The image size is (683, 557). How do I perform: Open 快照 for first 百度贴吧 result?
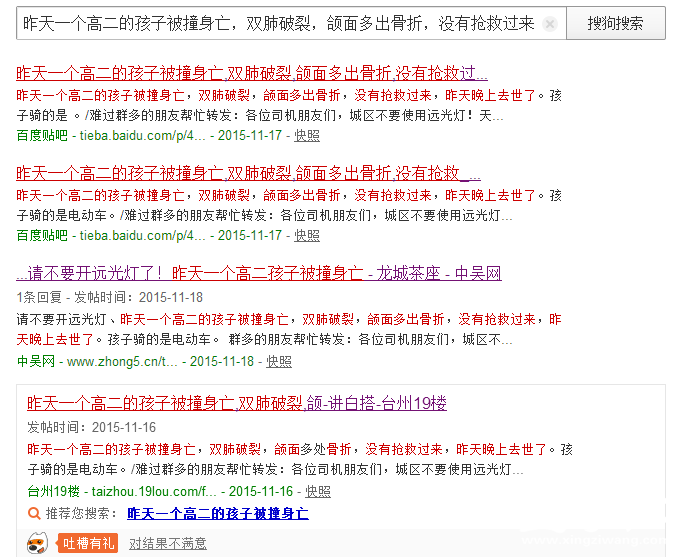pyautogui.click(x=307, y=135)
